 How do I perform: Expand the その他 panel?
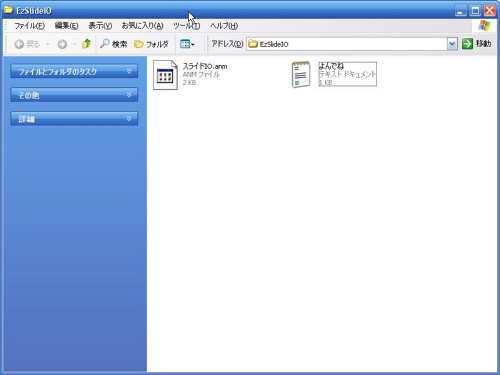click(74, 95)
